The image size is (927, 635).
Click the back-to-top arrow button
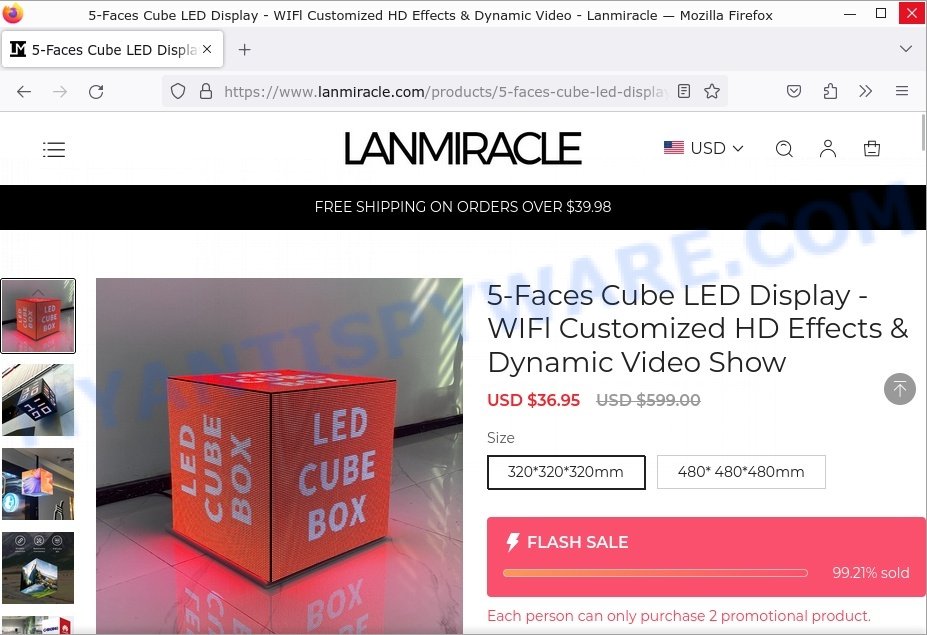(x=899, y=389)
